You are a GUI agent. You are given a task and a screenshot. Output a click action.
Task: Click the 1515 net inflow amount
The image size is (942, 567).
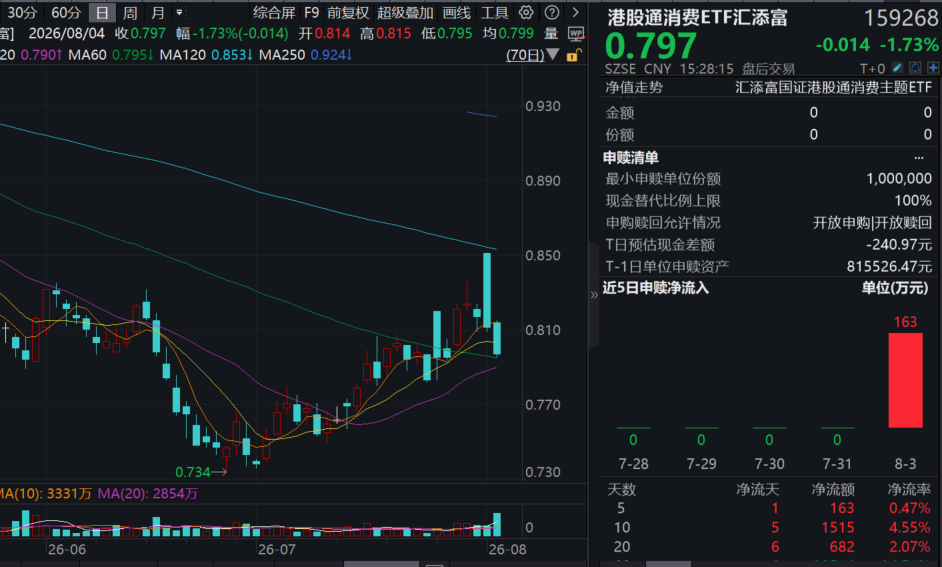837,527
